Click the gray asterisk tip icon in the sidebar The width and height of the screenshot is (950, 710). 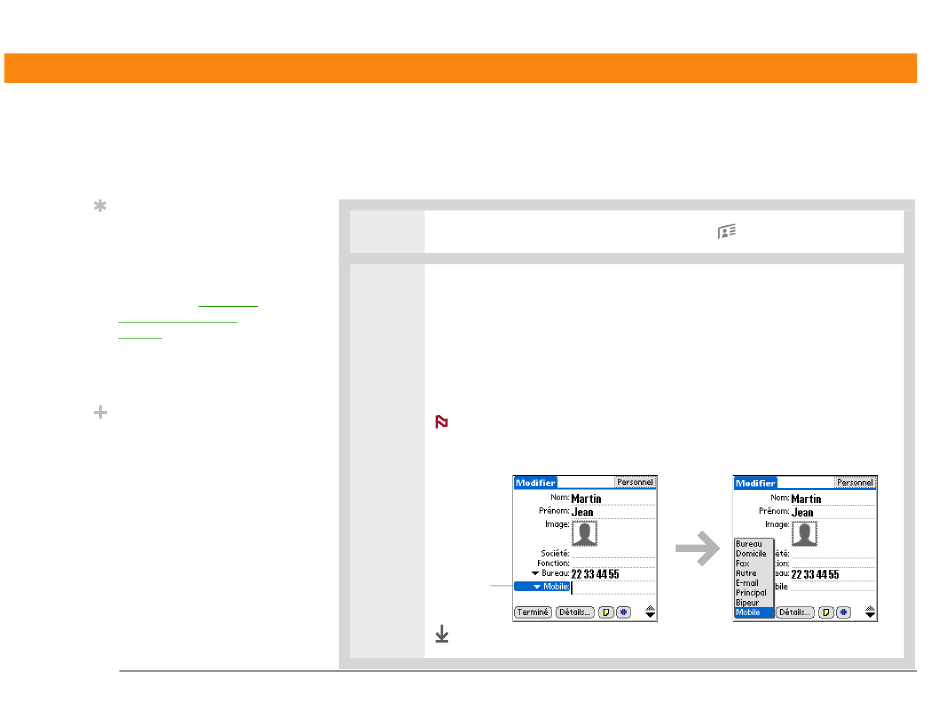click(x=100, y=206)
